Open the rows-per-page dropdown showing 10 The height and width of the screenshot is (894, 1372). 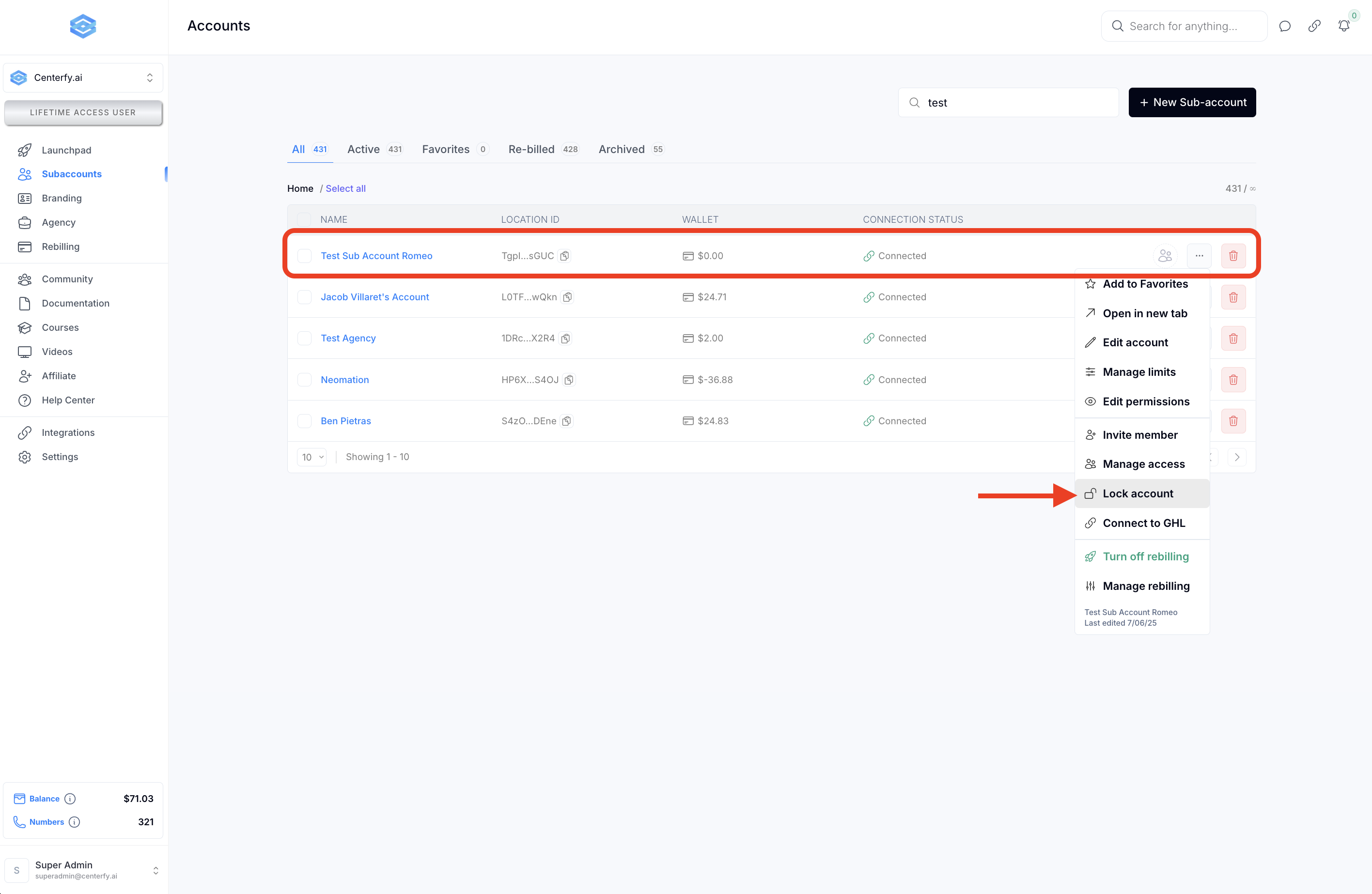[312, 457]
